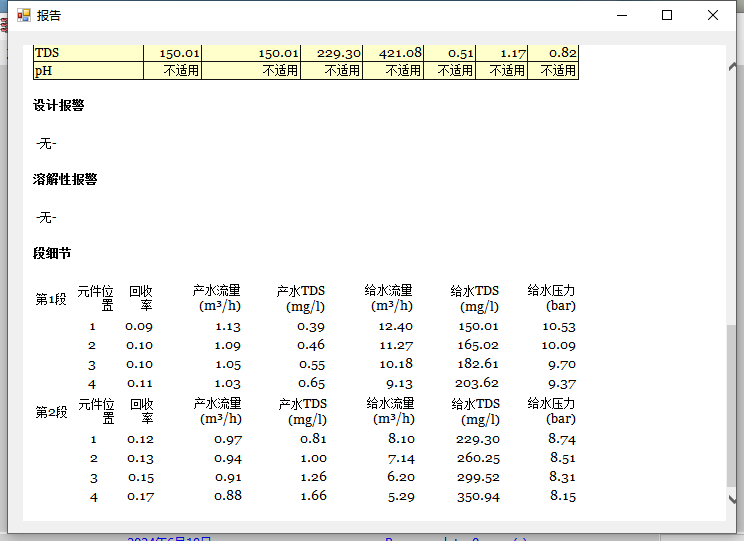This screenshot has width=744, height=541.
Task: Click the 段细节 section heading
Action: [x=52, y=253]
